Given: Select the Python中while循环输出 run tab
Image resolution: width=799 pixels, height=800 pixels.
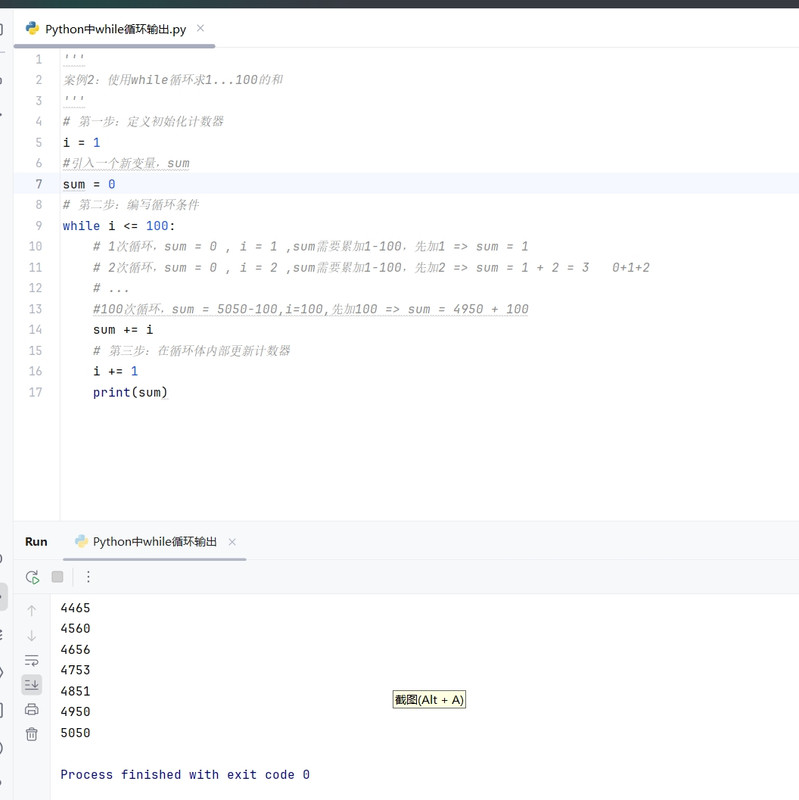Looking at the screenshot, I should pos(155,541).
